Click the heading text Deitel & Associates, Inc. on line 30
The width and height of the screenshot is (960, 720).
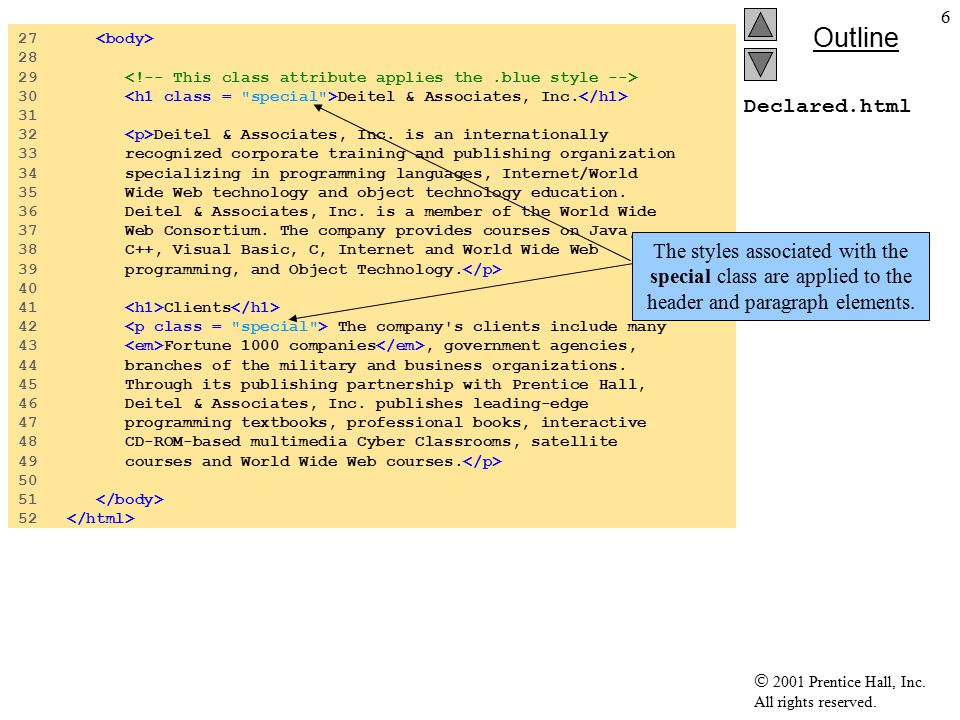458,97
